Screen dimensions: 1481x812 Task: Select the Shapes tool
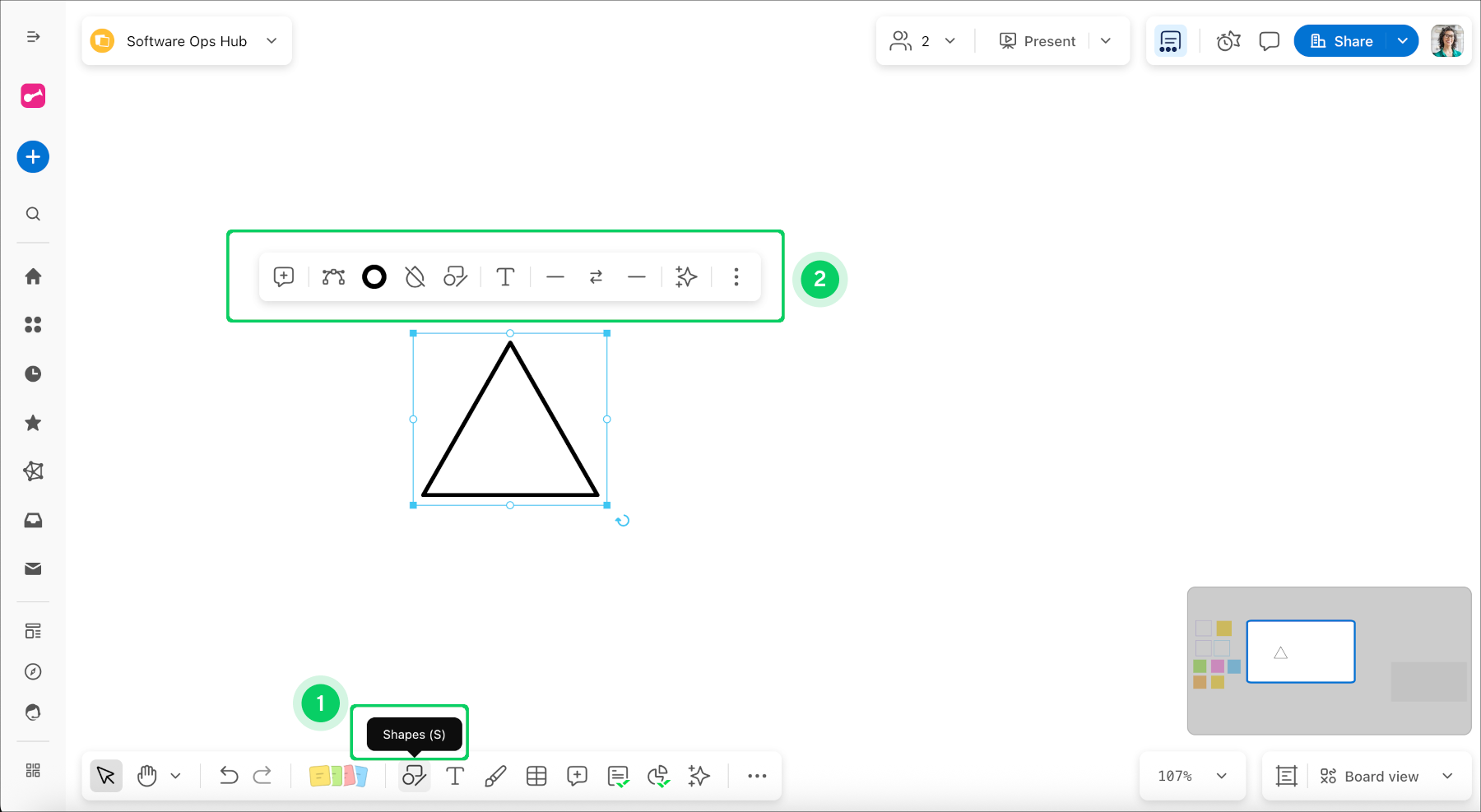click(x=414, y=775)
